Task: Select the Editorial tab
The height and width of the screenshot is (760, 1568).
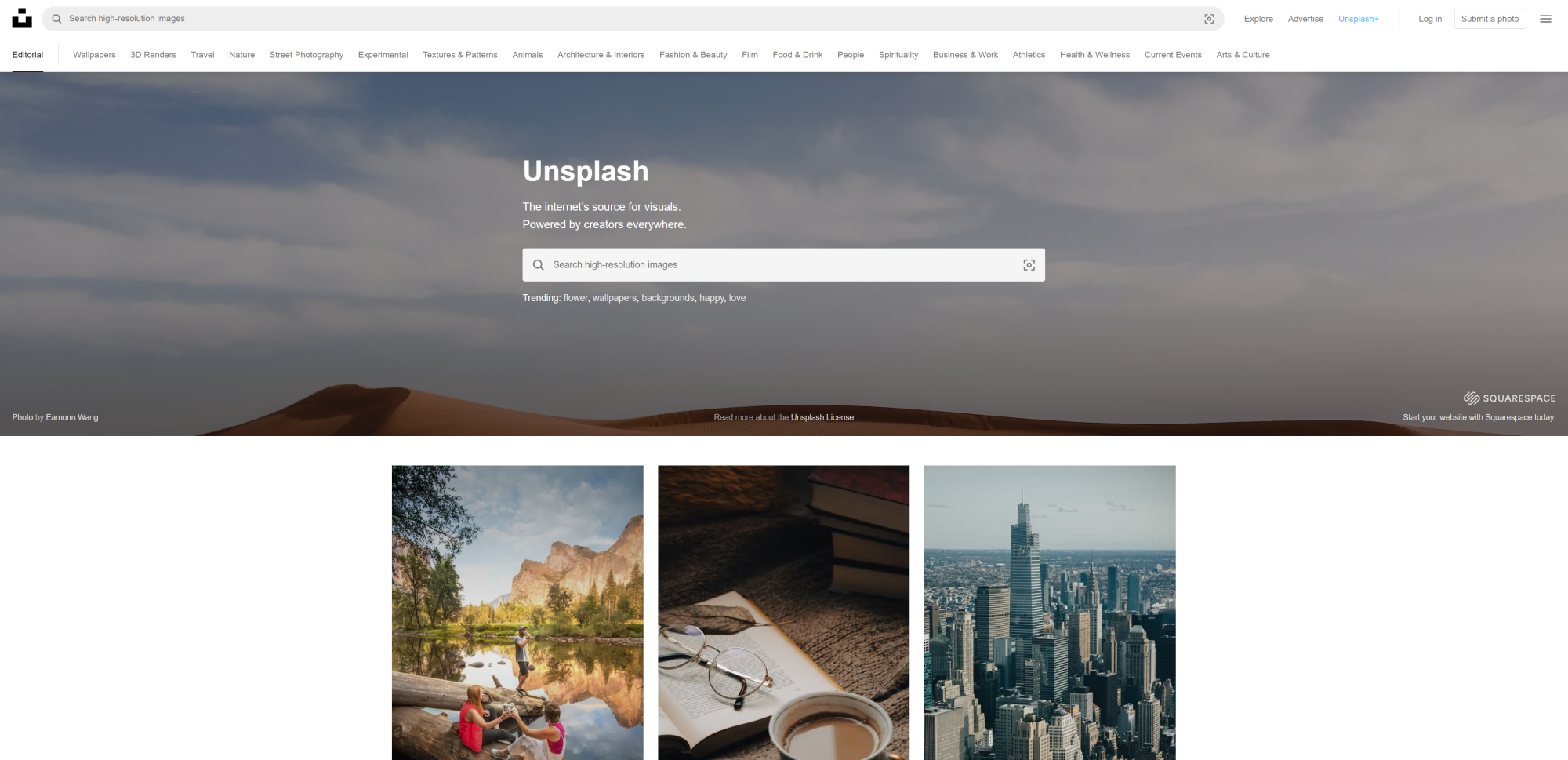Action: point(27,55)
